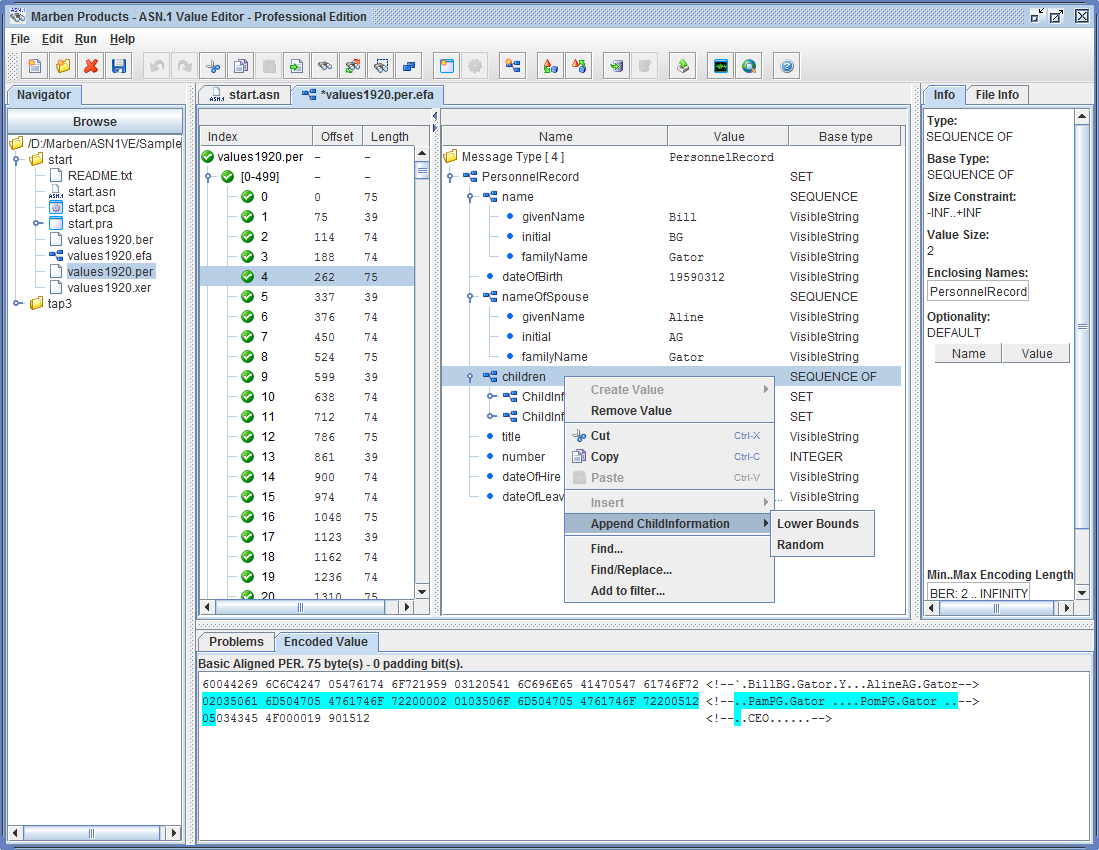Collapse the [0-499] index group
The width and height of the screenshot is (1099, 850).
(208, 177)
